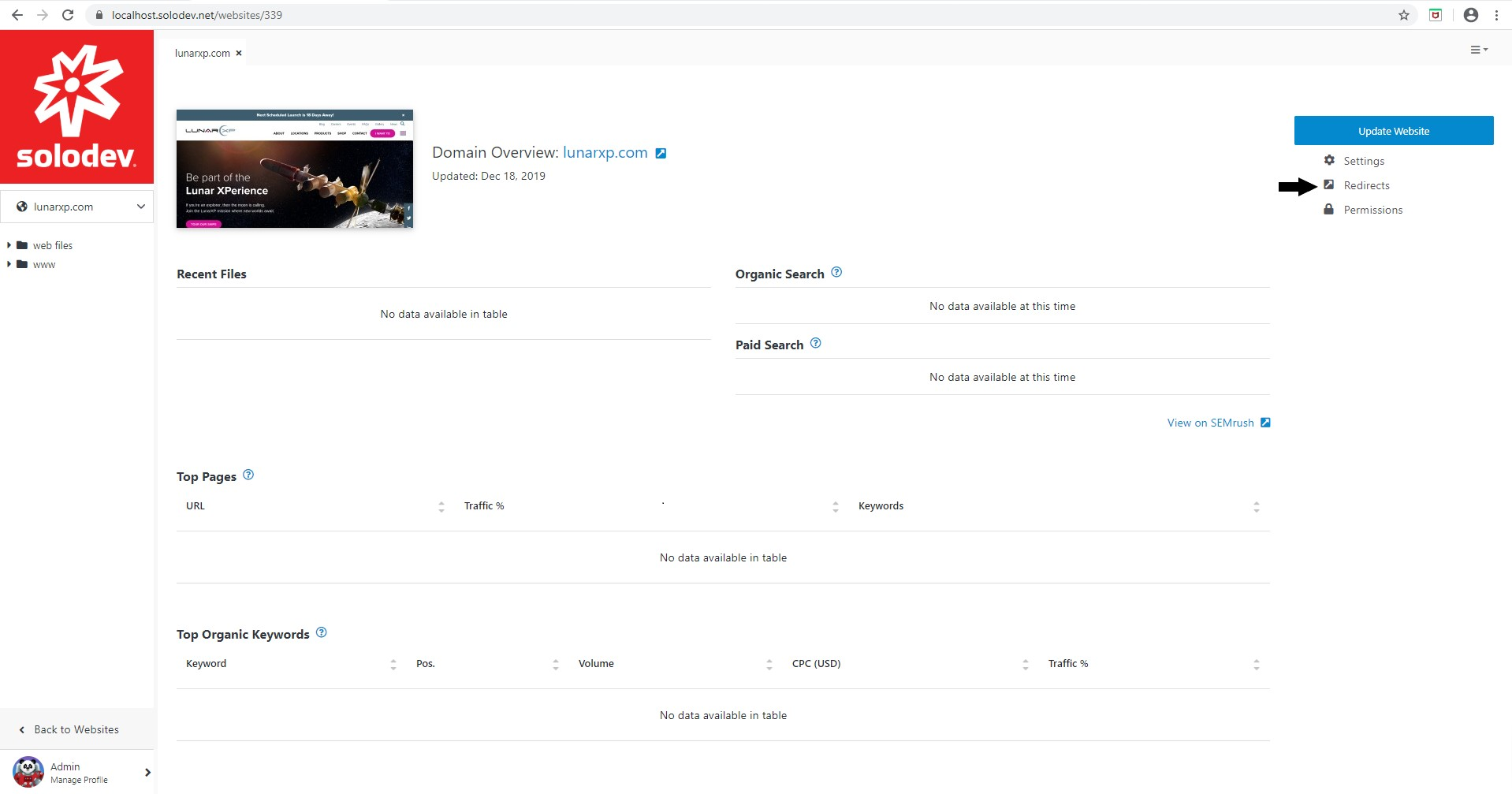Open the Chrome profile icon
The width and height of the screenshot is (1512, 794).
pyautogui.click(x=1470, y=15)
